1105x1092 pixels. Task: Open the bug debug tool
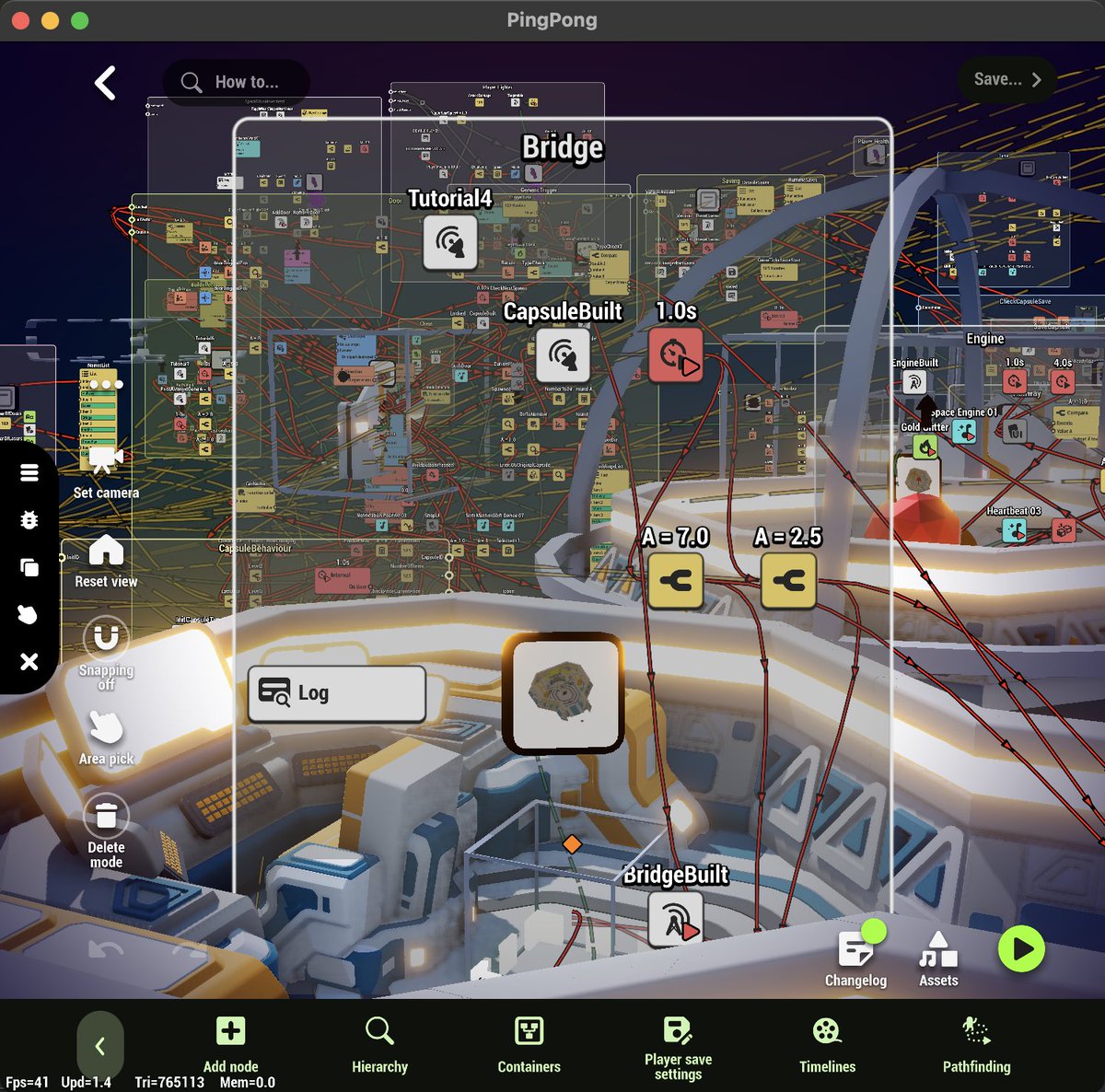click(29, 520)
